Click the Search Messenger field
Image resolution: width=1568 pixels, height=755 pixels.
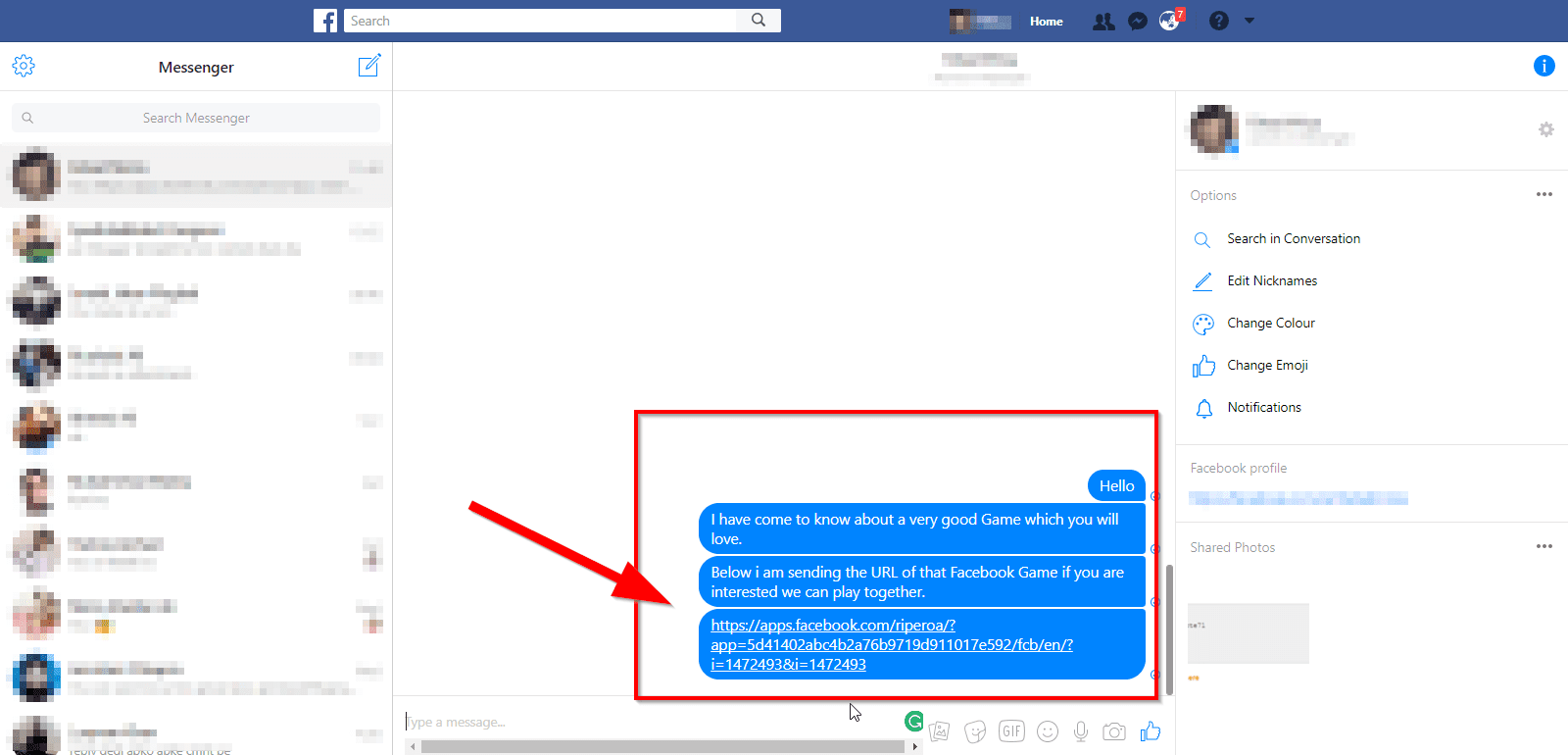(196, 118)
